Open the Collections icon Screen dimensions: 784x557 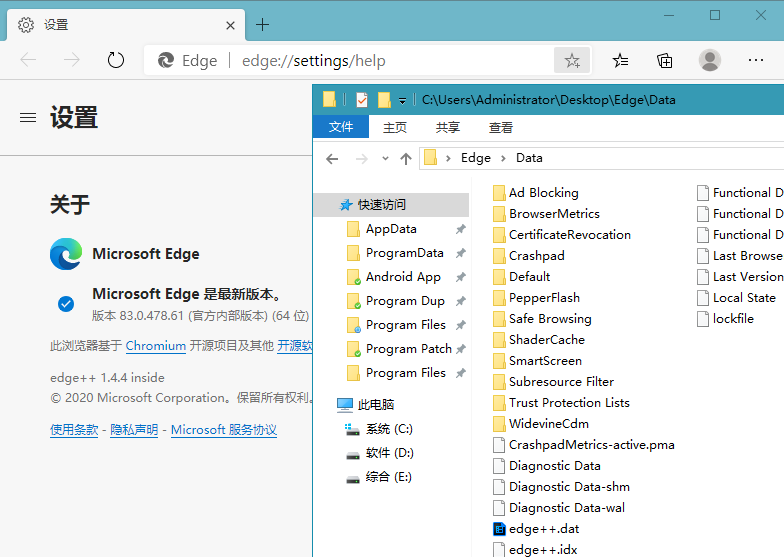[x=664, y=60]
